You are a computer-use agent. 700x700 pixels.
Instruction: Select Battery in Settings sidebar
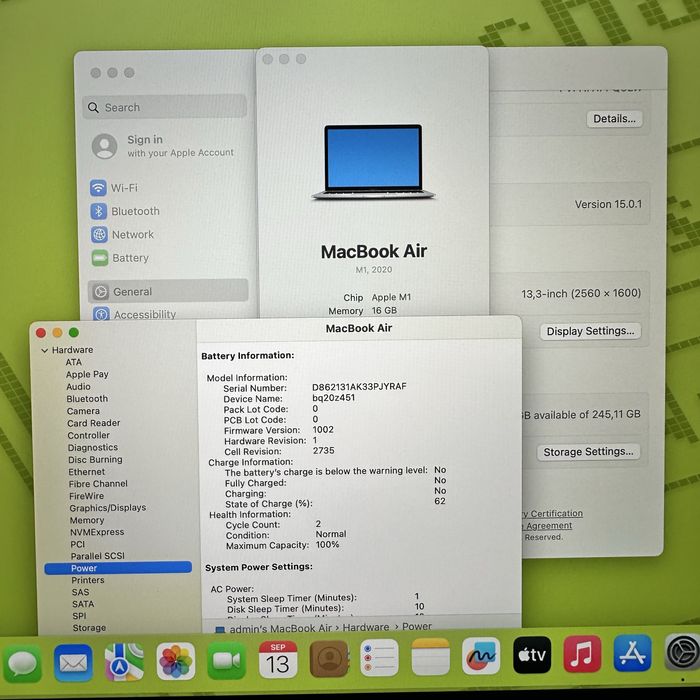(x=130, y=258)
